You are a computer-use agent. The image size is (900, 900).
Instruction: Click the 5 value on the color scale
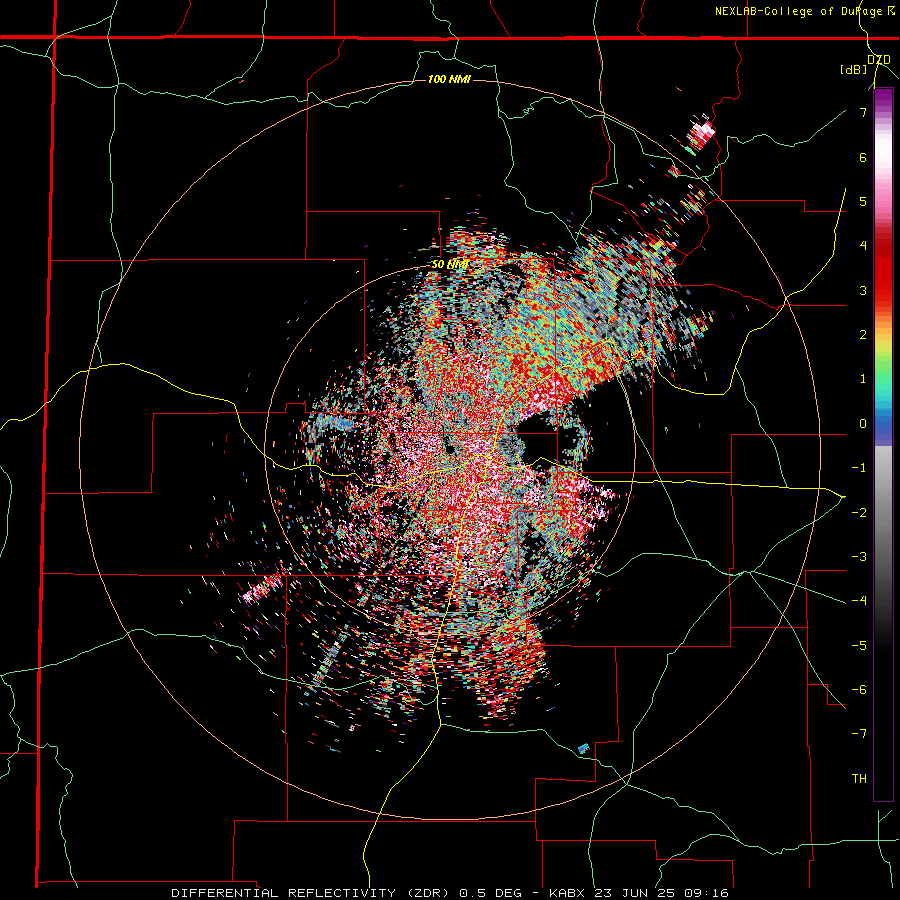pyautogui.click(x=863, y=201)
